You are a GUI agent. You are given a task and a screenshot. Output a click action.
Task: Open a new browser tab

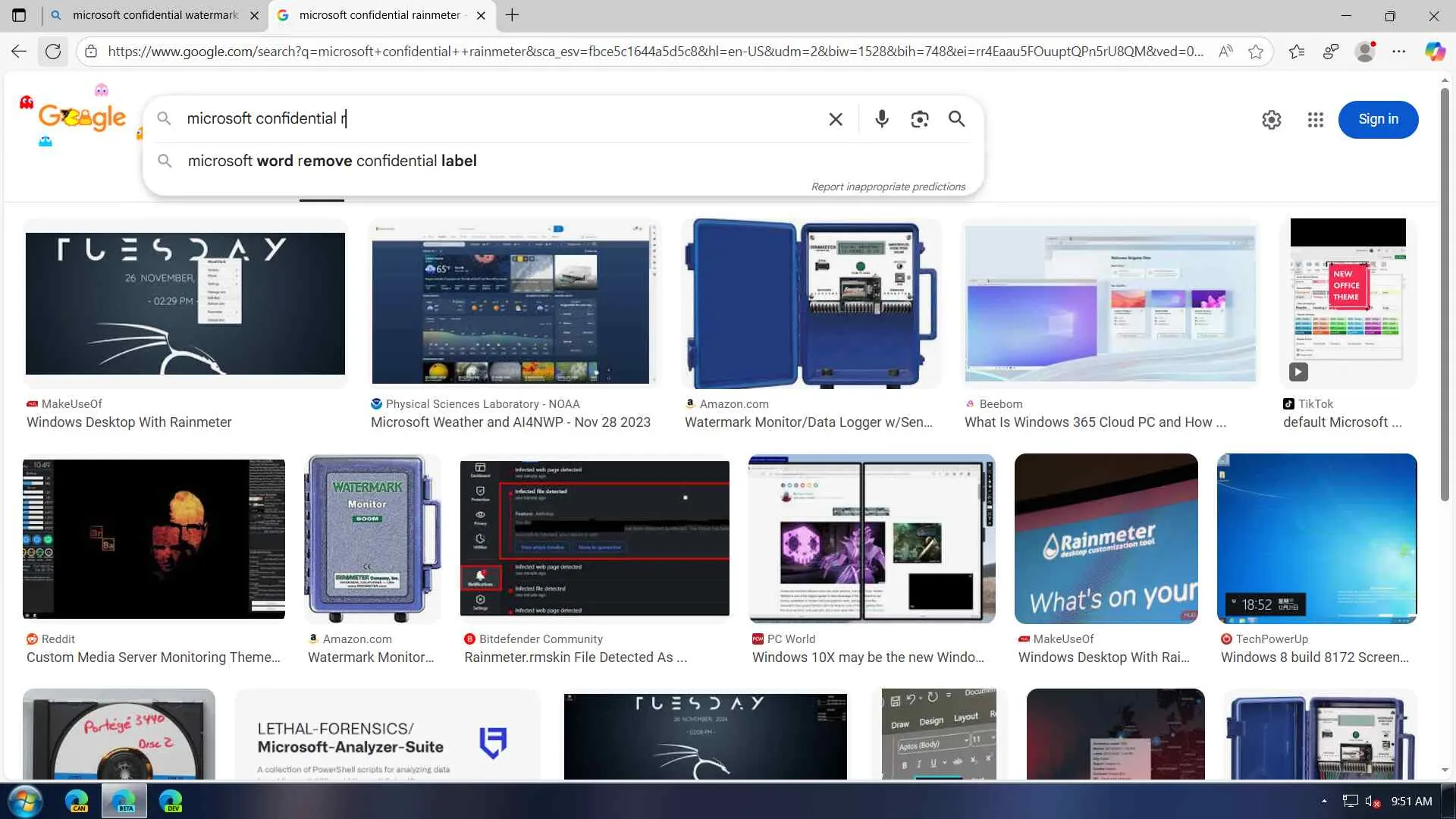513,15
